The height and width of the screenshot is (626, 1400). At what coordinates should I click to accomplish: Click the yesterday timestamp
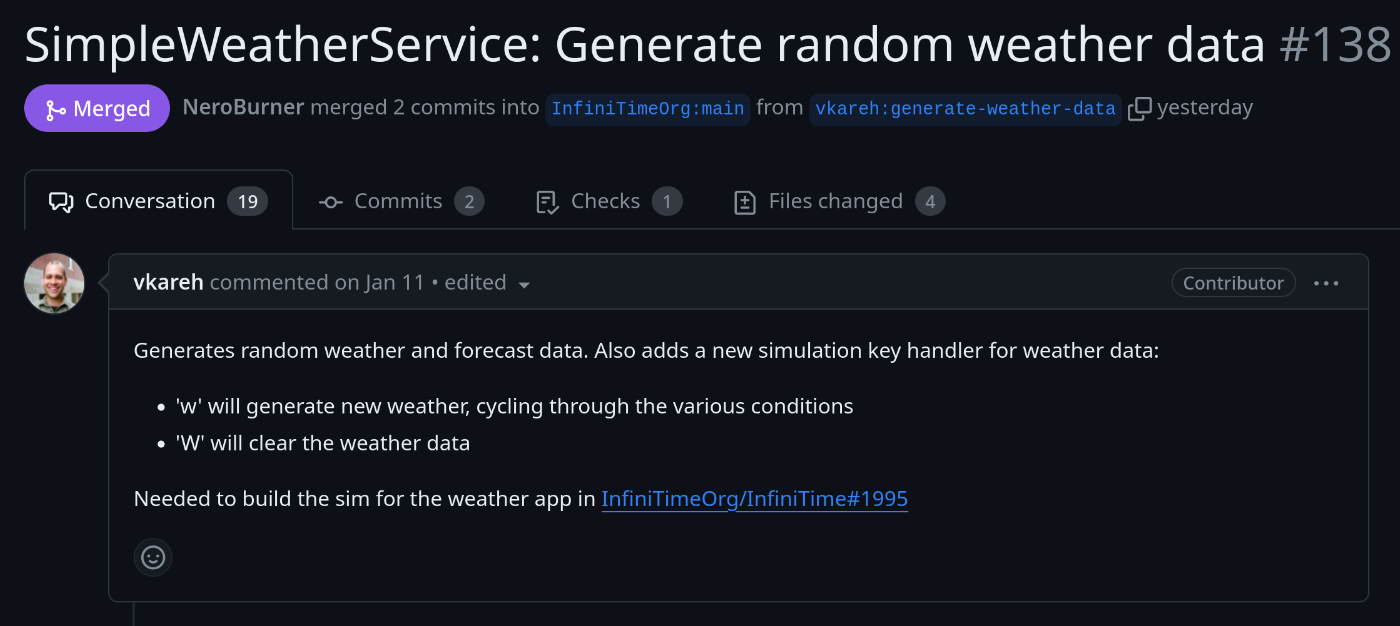[1205, 107]
